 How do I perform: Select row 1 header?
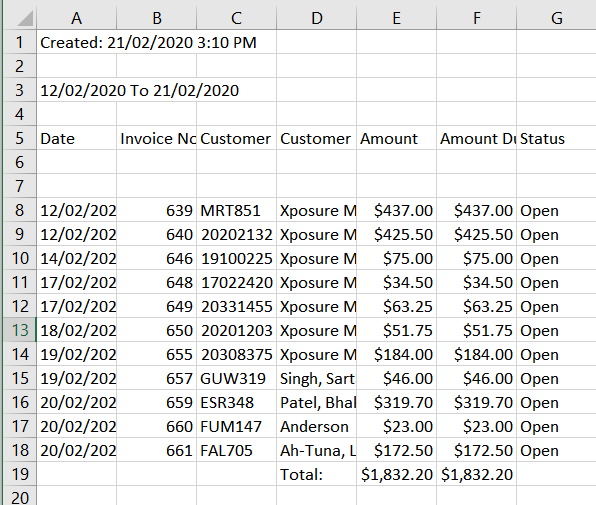point(20,42)
